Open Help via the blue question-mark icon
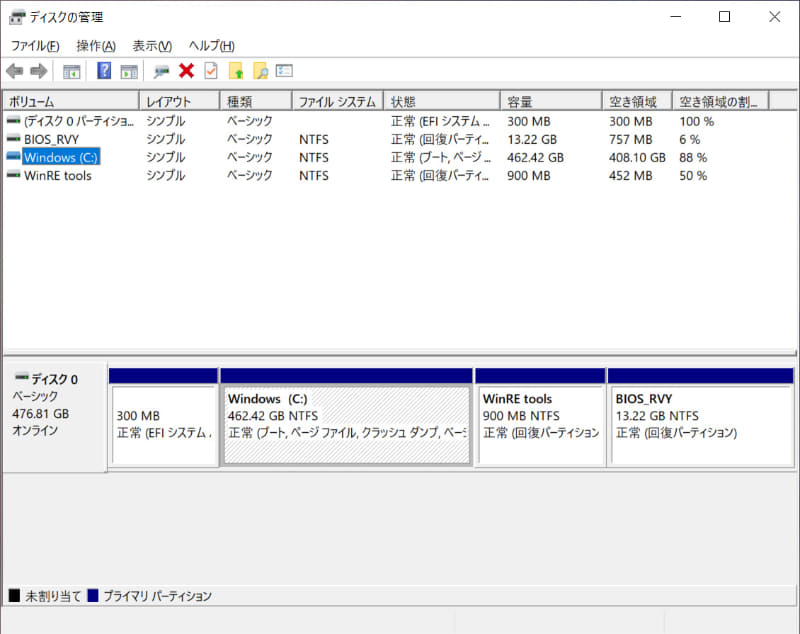This screenshot has height=634, width=800. tap(104, 70)
